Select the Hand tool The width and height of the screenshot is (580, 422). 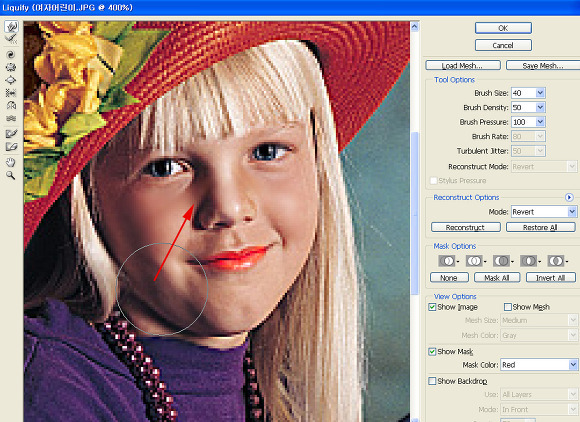[11, 162]
